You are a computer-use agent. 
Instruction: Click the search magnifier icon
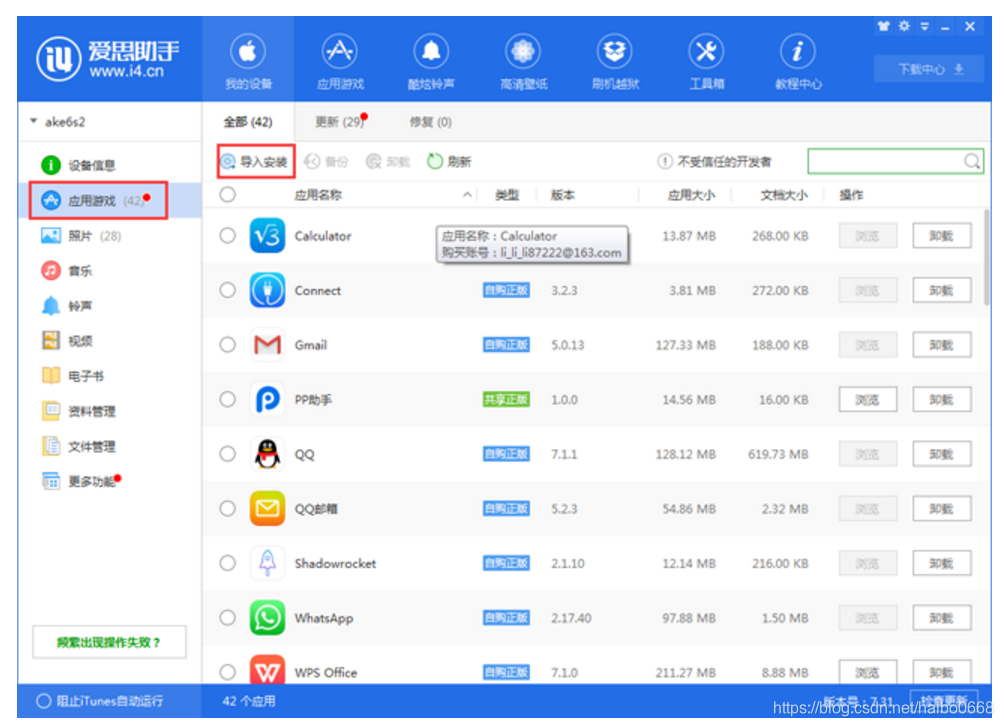point(972,161)
